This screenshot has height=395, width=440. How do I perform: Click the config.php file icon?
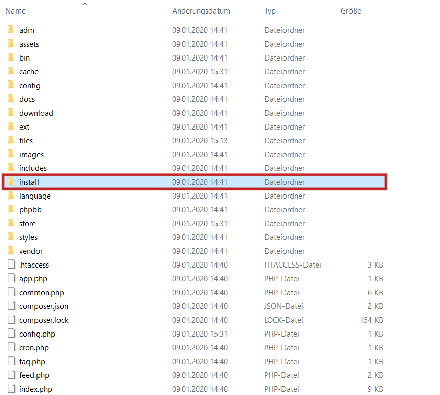(x=12, y=333)
